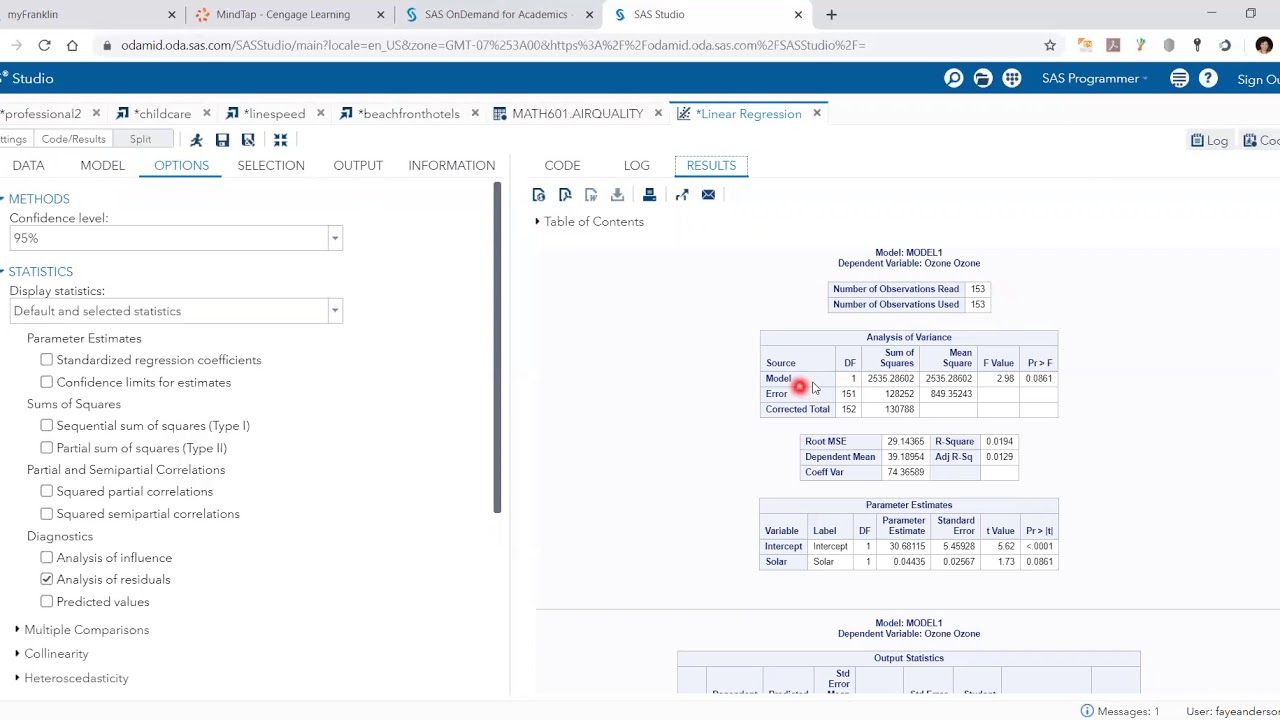Screen dimensions: 1280x720
Task: Click the Split view button
Action: 140,140
